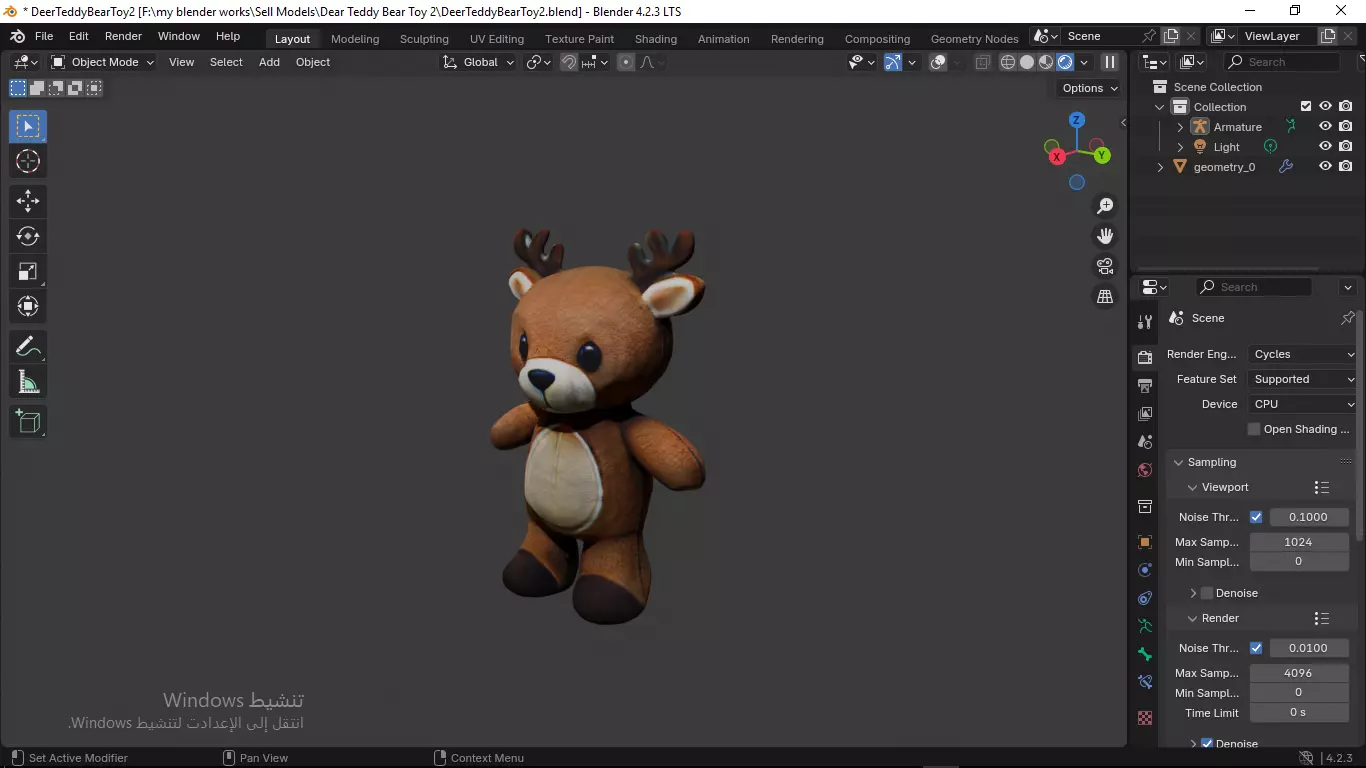
Task: Adjust Render Max Samples 4096 field
Action: point(1299,673)
